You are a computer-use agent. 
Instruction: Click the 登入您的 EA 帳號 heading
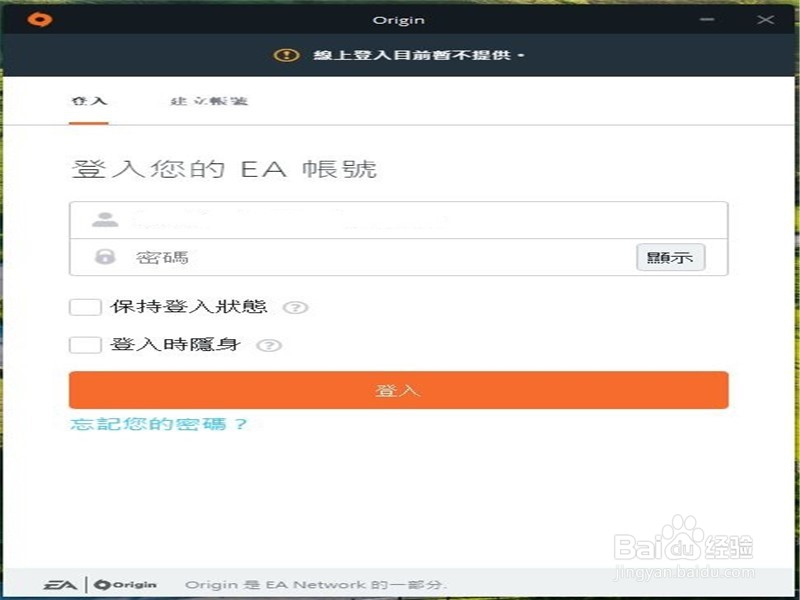click(x=224, y=169)
